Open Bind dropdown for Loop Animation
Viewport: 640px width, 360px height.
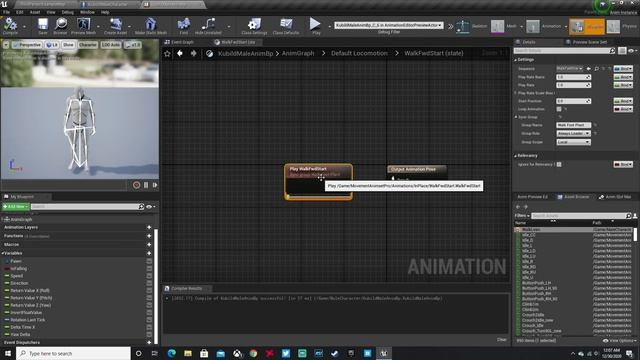(x=623, y=109)
